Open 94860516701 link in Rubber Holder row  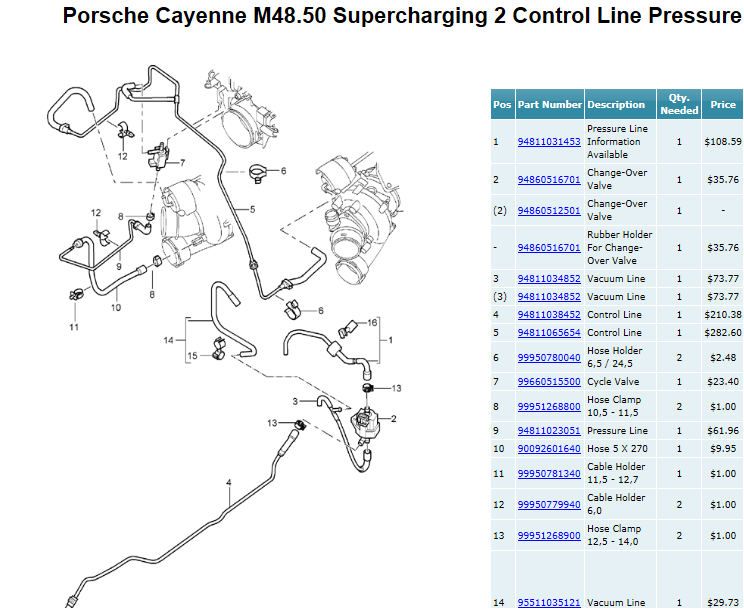pos(549,247)
